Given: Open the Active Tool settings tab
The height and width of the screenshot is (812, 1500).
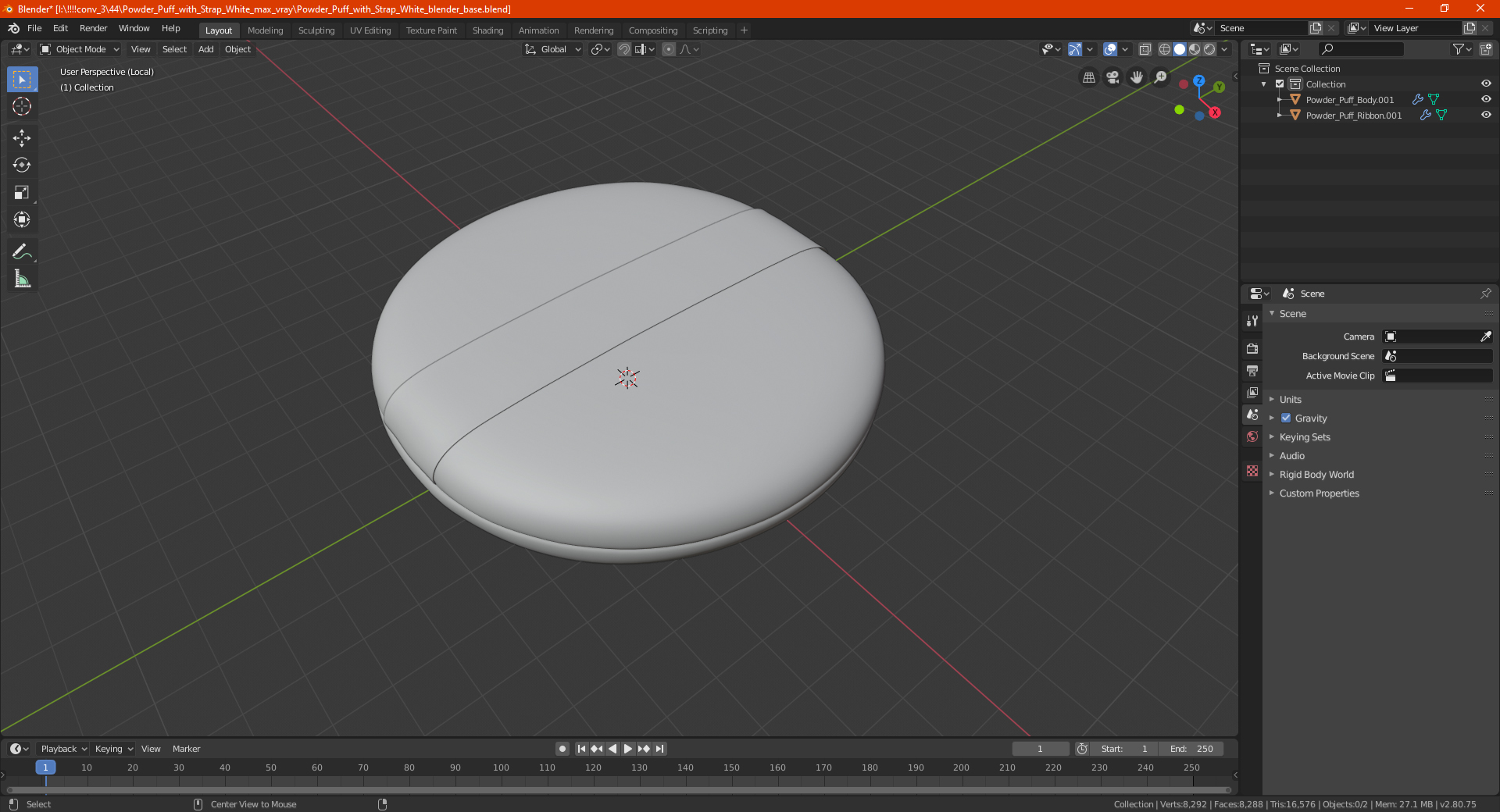Looking at the screenshot, I should 1252,320.
